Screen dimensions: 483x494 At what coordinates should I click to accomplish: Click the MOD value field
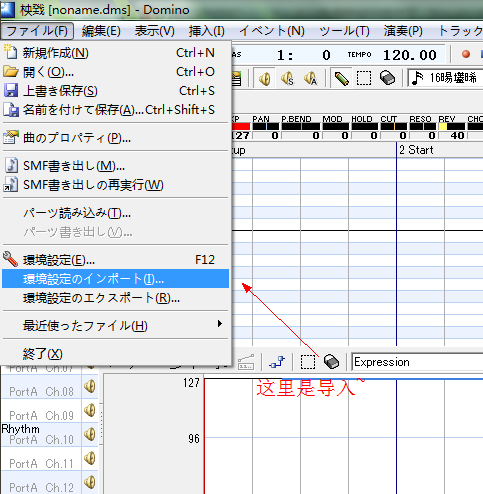pyautogui.click(x=336, y=135)
